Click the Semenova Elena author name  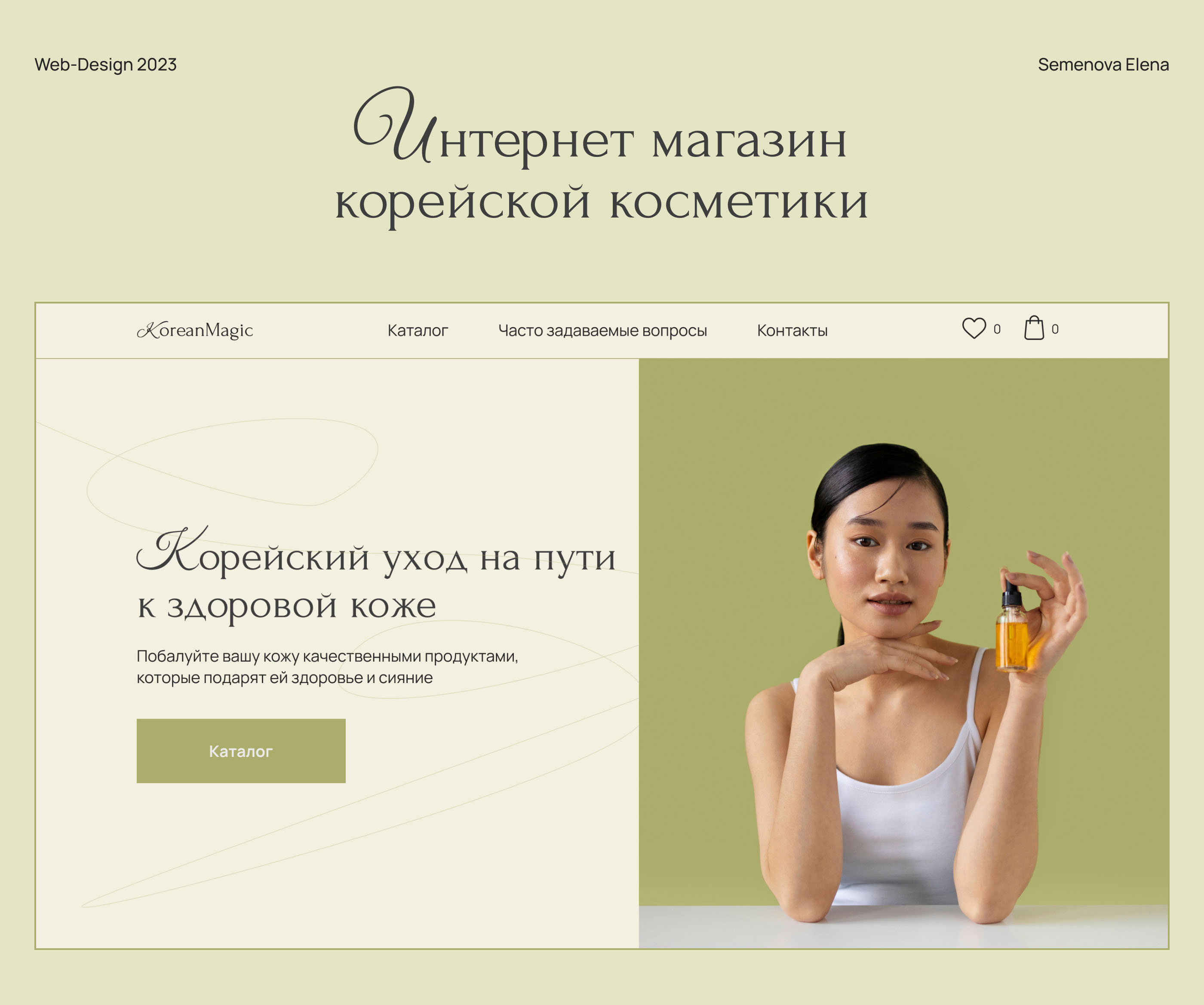[x=1103, y=65]
